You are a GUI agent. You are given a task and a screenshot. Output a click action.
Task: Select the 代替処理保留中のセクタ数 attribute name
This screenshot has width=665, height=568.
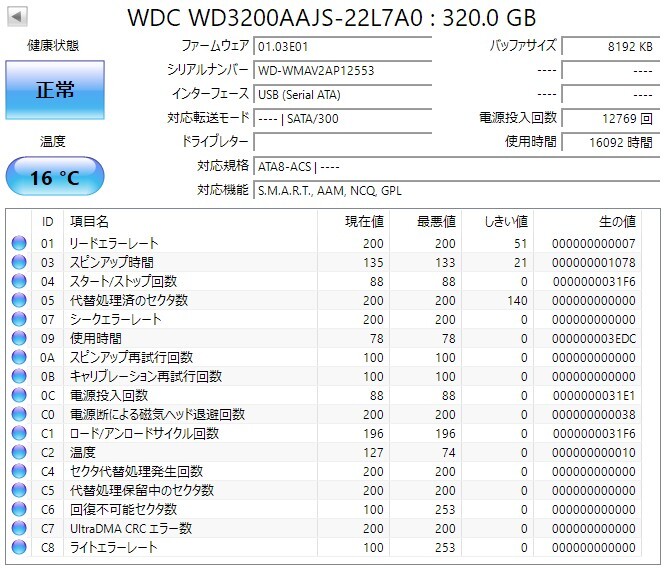click(x=142, y=490)
